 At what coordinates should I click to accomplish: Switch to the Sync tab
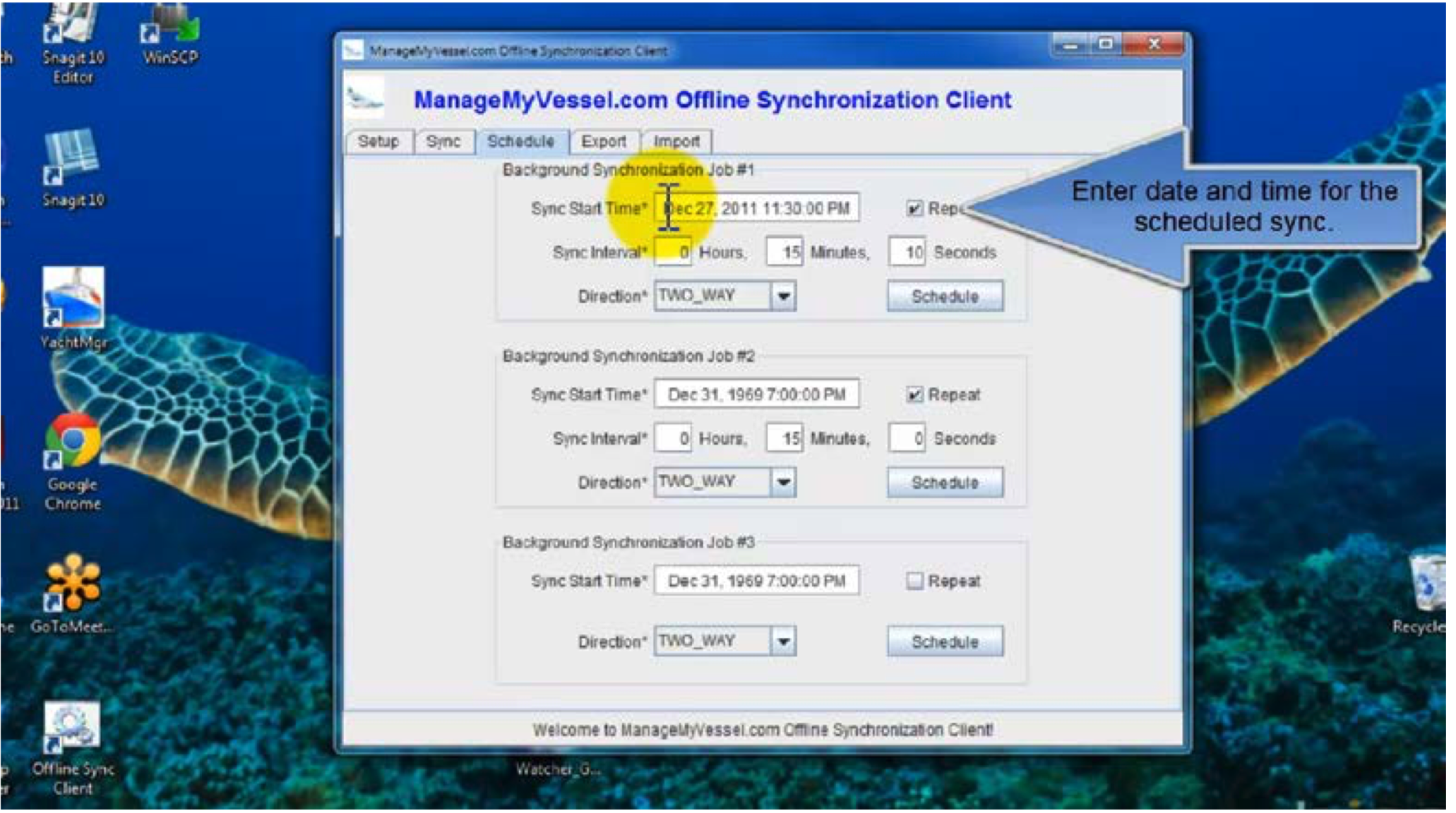pos(443,141)
